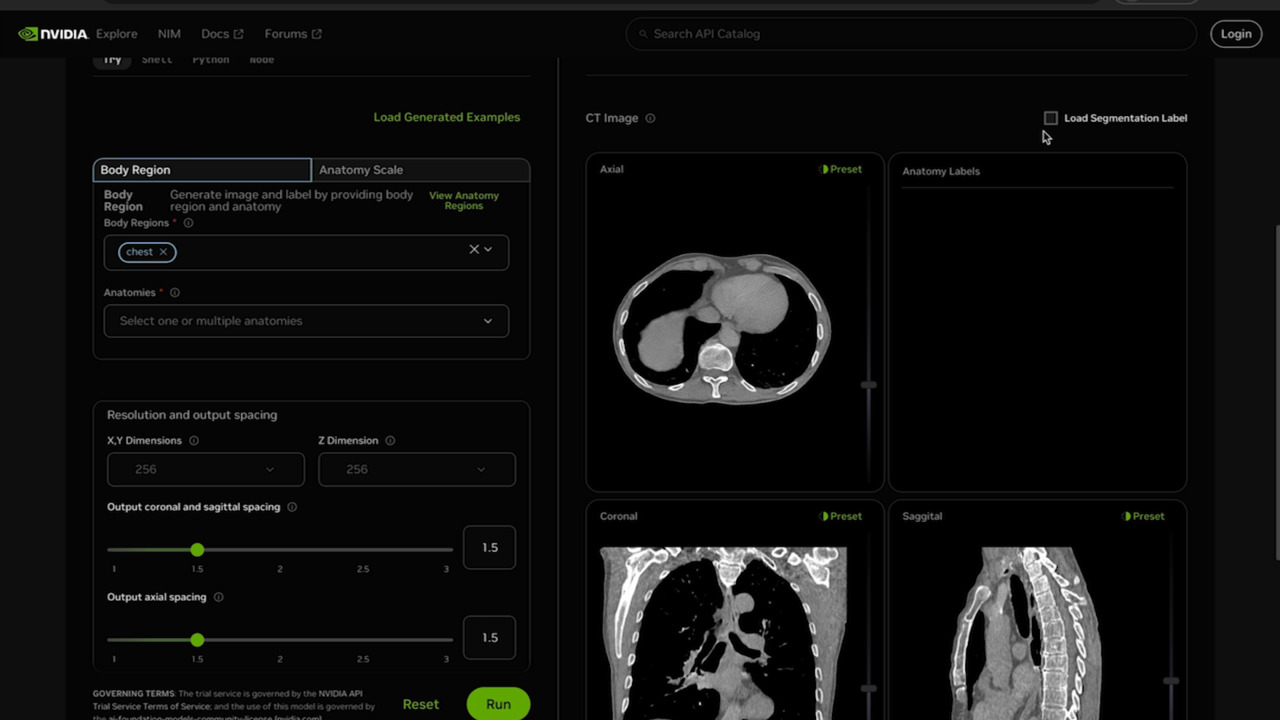
Task: Click the Run button
Action: pos(498,703)
